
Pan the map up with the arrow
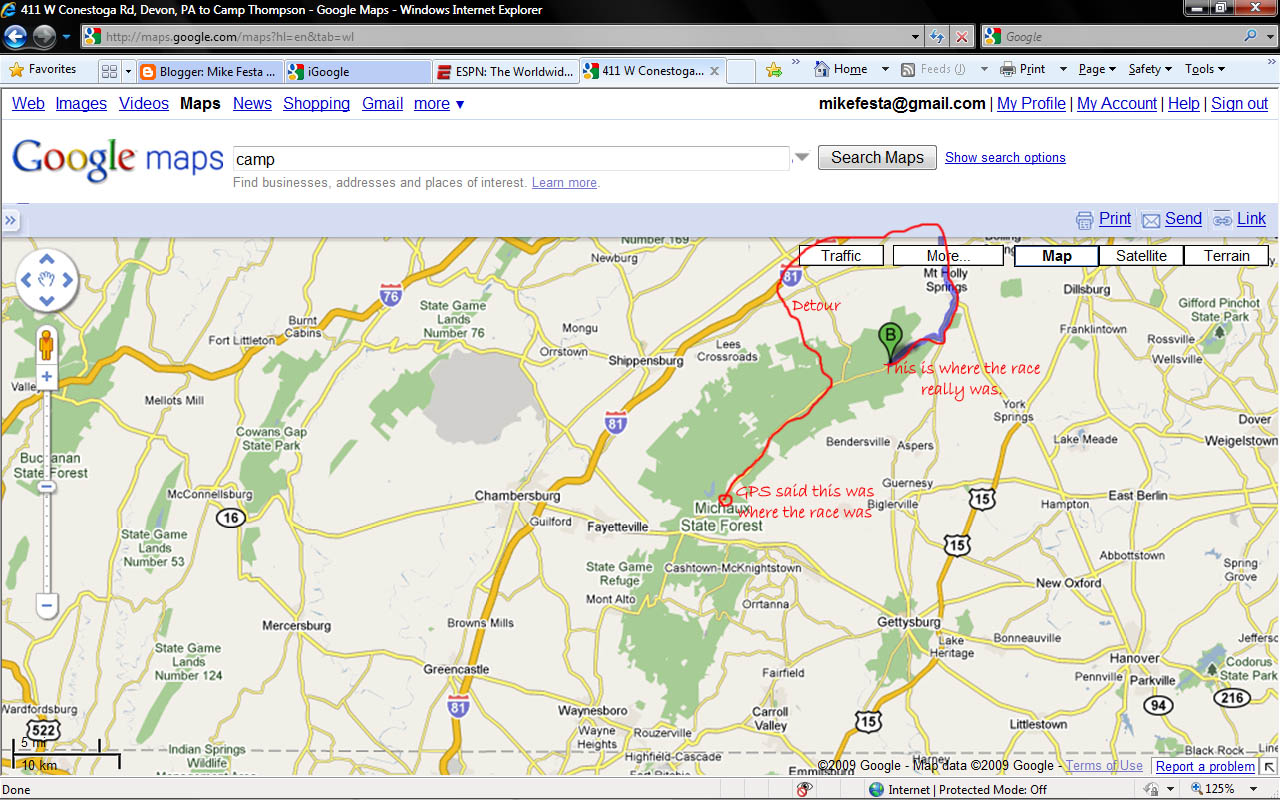pos(45,259)
